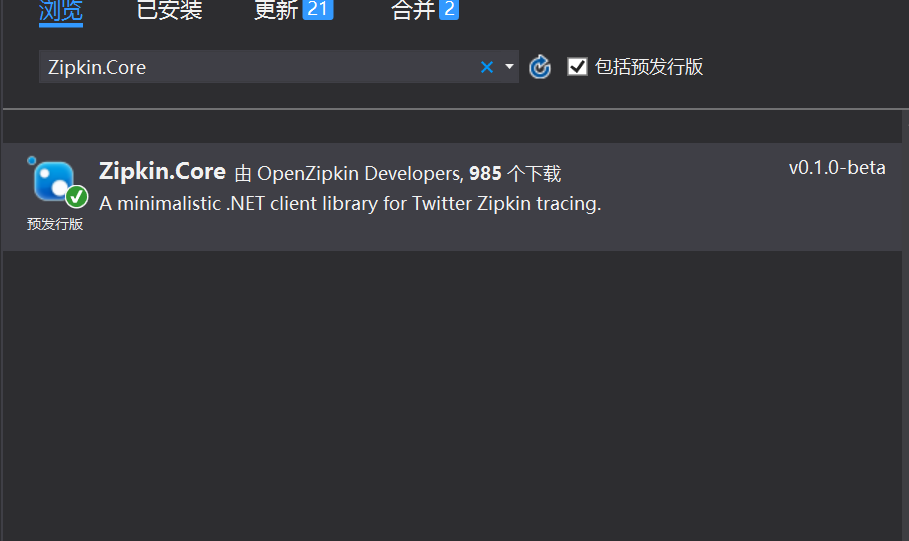The width and height of the screenshot is (909, 541).
Task: Clear the search text with the X
Action: tap(487, 67)
